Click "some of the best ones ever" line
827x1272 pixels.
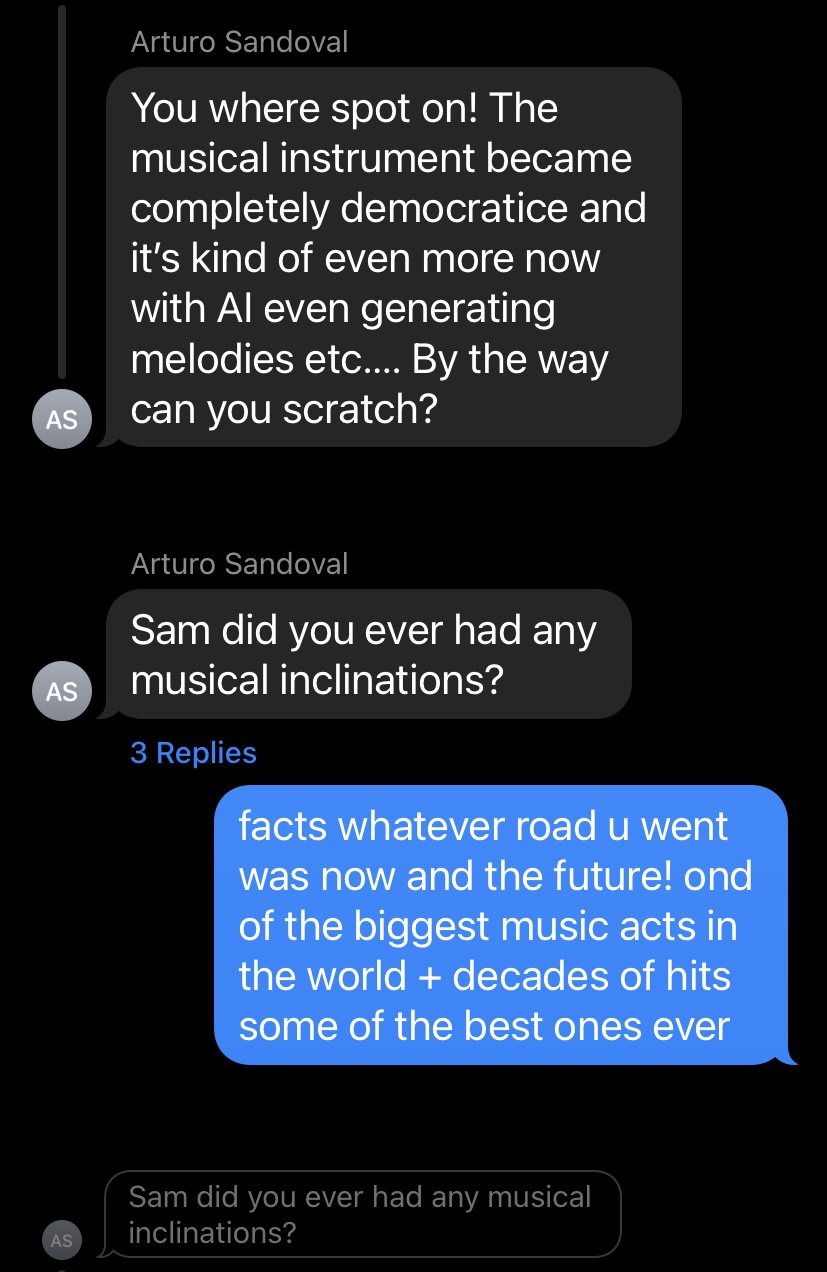coord(484,1026)
